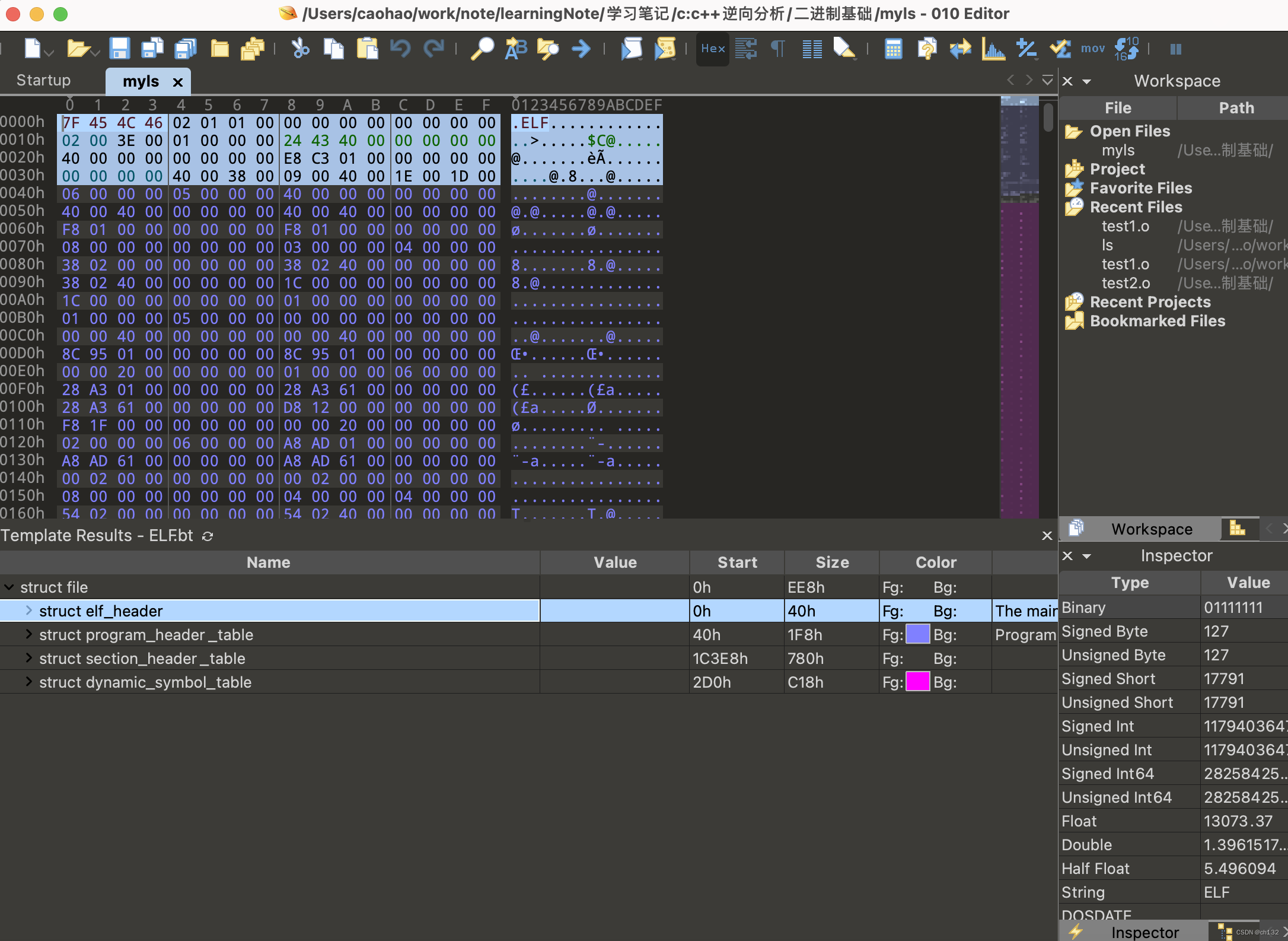Click the Copy icon

pos(334,49)
